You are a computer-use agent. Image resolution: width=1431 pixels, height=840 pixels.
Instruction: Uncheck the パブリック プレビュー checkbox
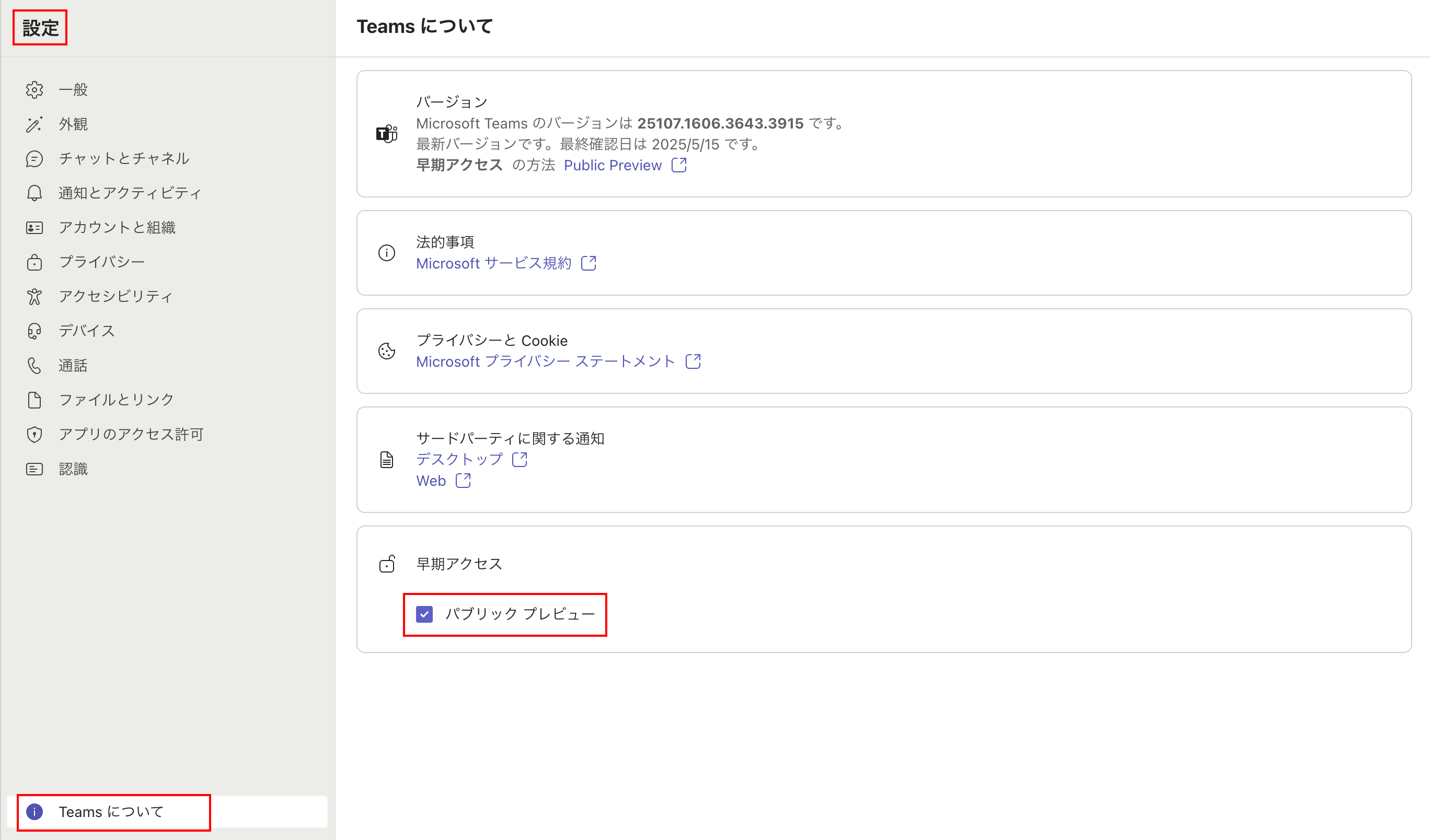click(x=424, y=614)
